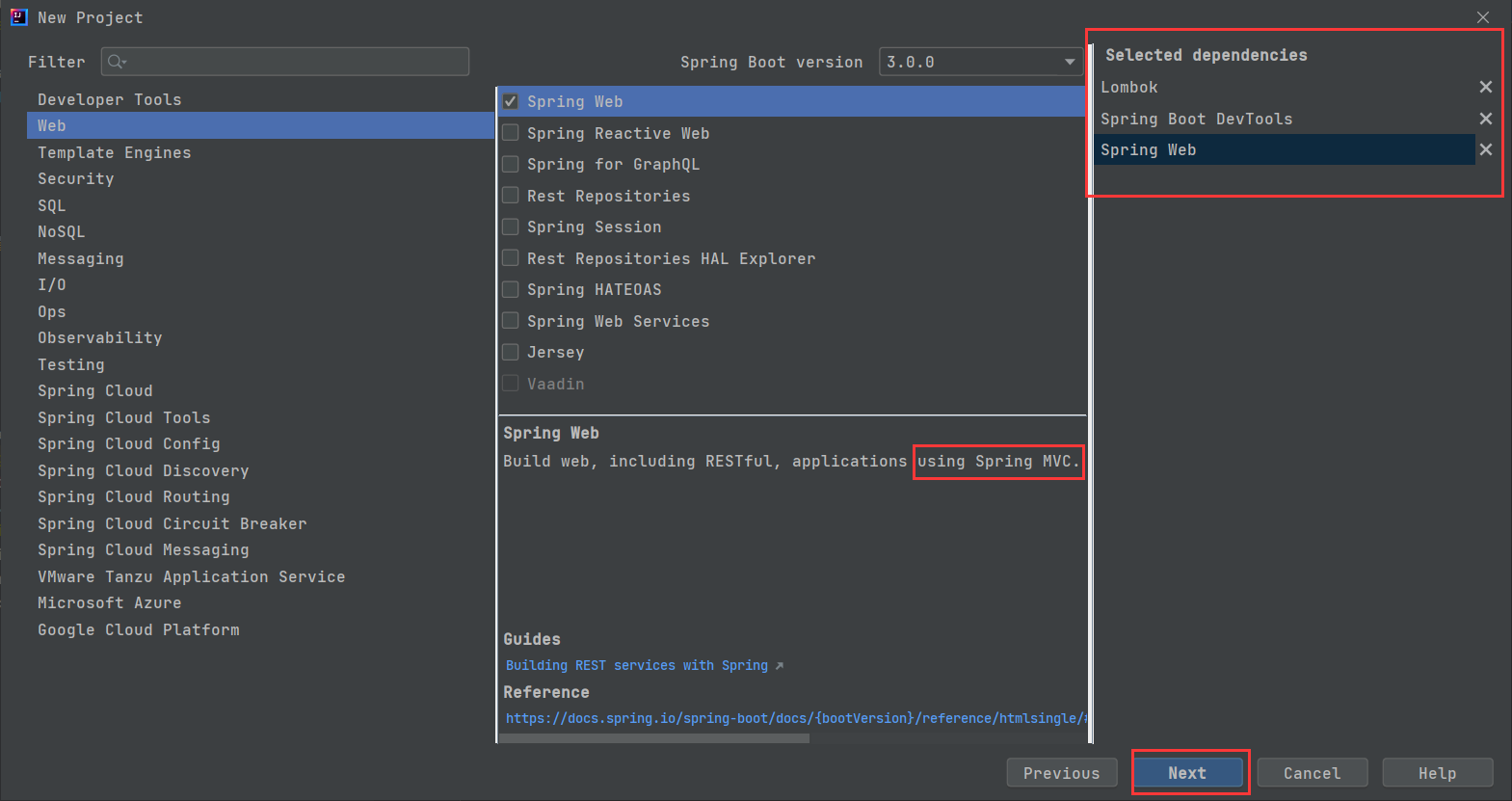
Task: Open Spring Cloud Routing category
Action: pos(260,496)
